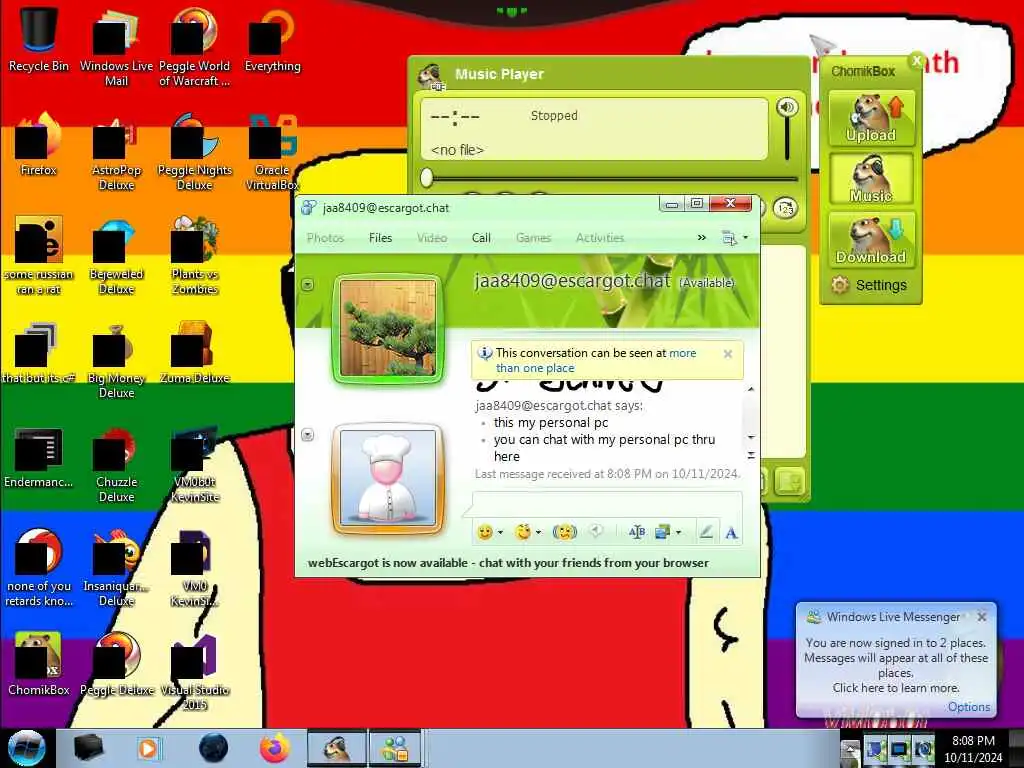Open Firefox from the taskbar
Viewport: 1024px width, 768px height.
[274, 748]
